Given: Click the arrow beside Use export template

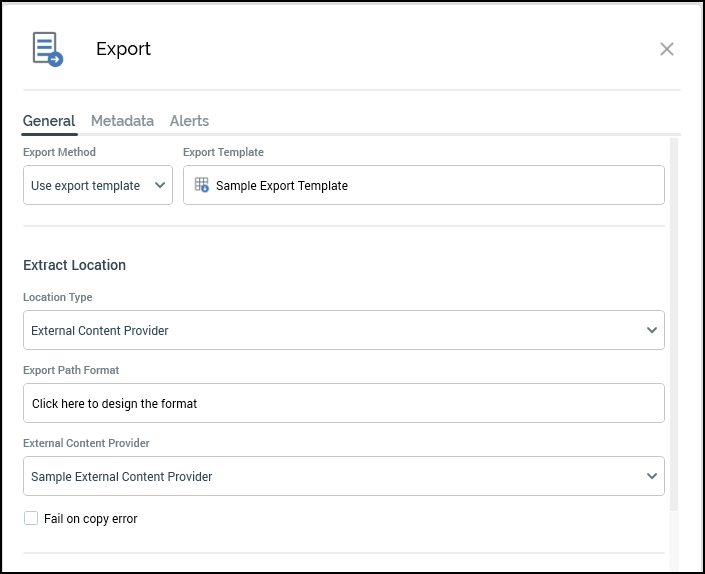Looking at the screenshot, I should [x=160, y=185].
